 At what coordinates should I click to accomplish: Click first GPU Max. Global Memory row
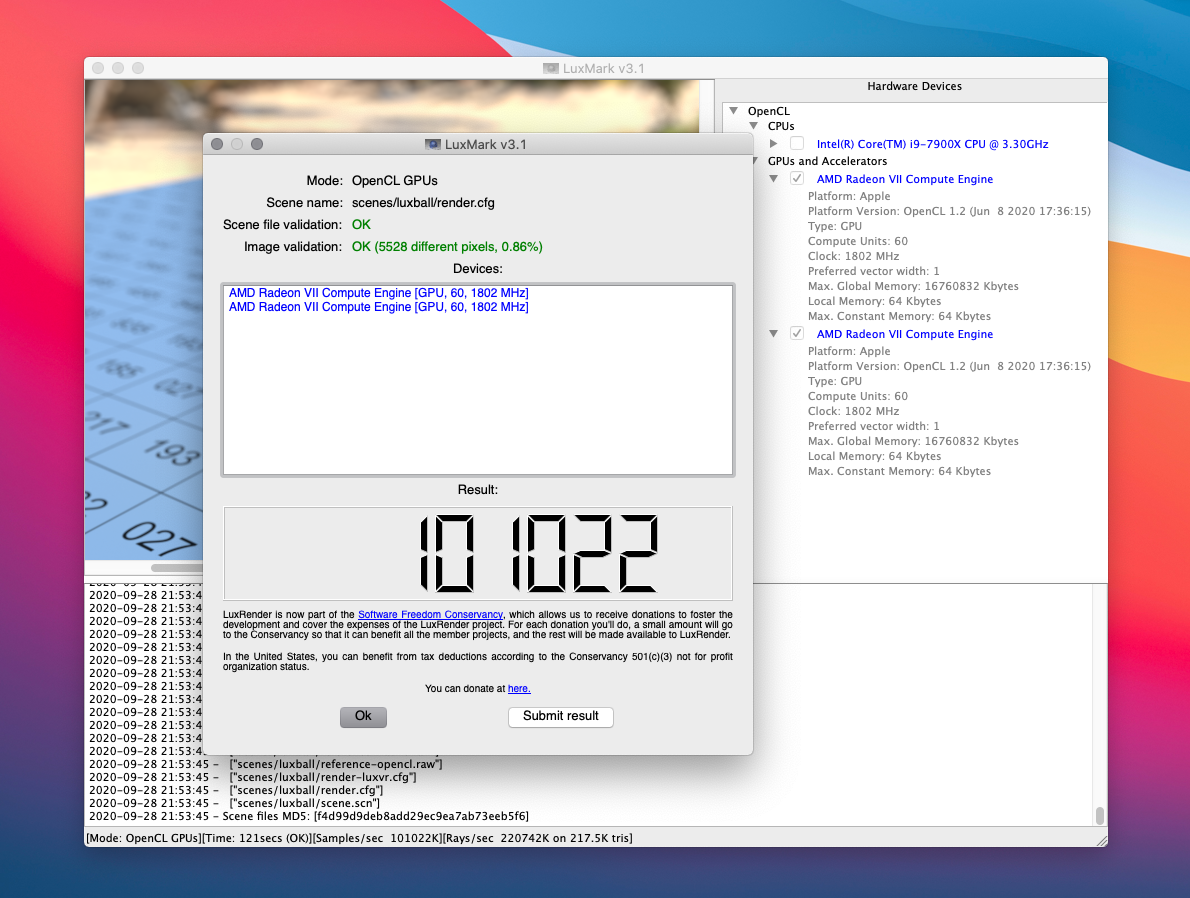(x=913, y=286)
